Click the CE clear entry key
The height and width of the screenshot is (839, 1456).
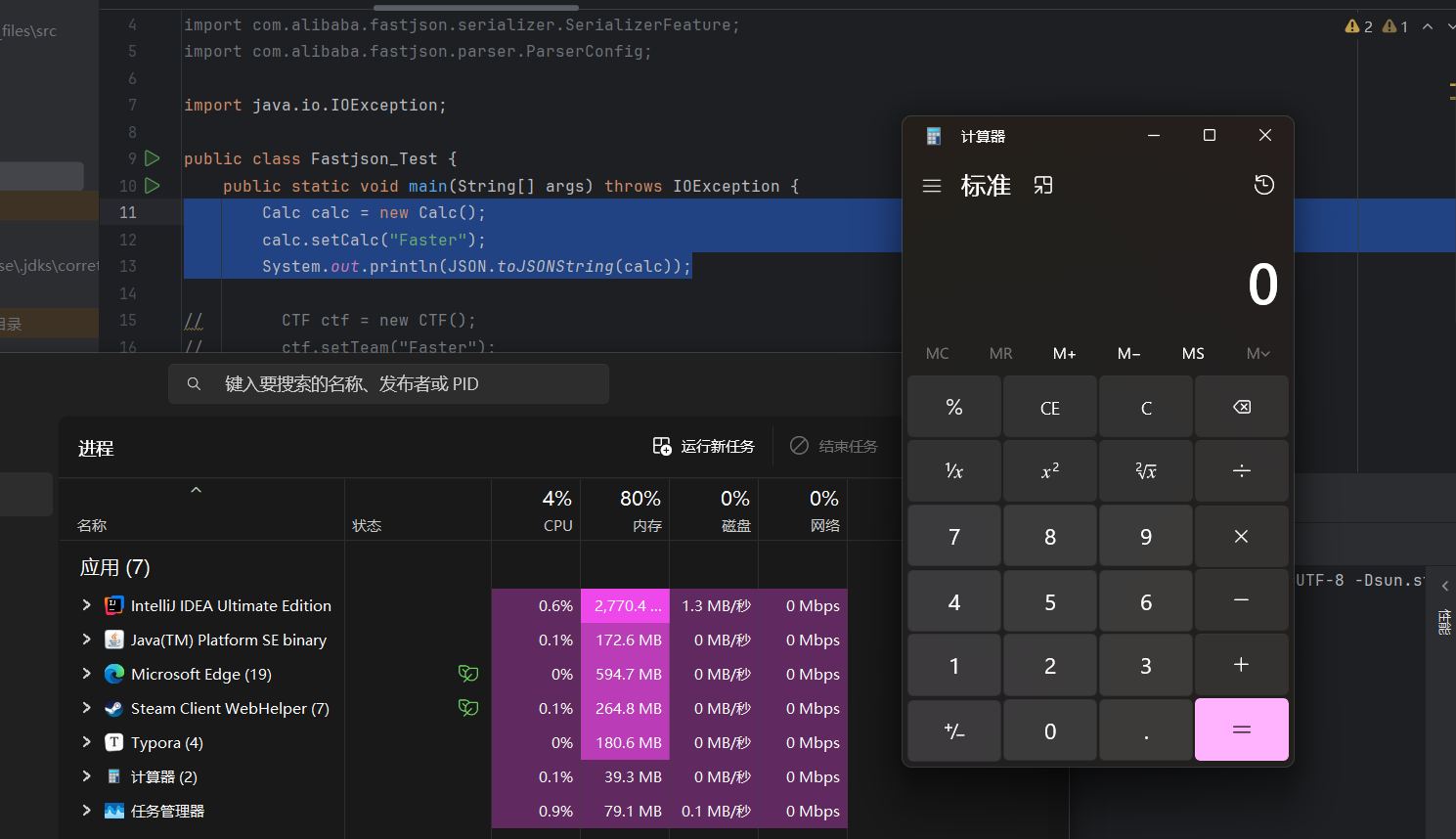pyautogui.click(x=1050, y=407)
